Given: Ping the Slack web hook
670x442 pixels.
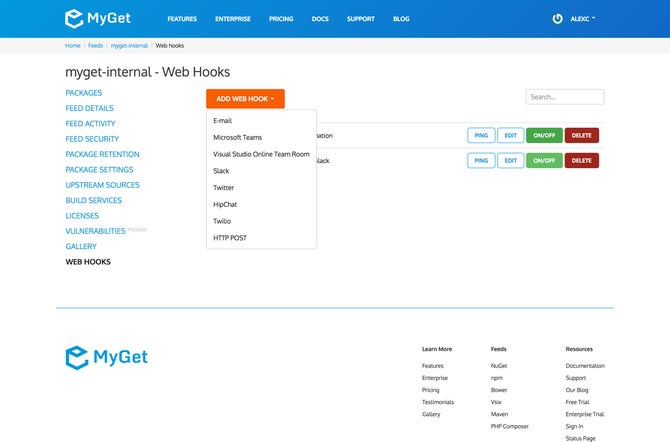Looking at the screenshot, I should tap(481, 160).
